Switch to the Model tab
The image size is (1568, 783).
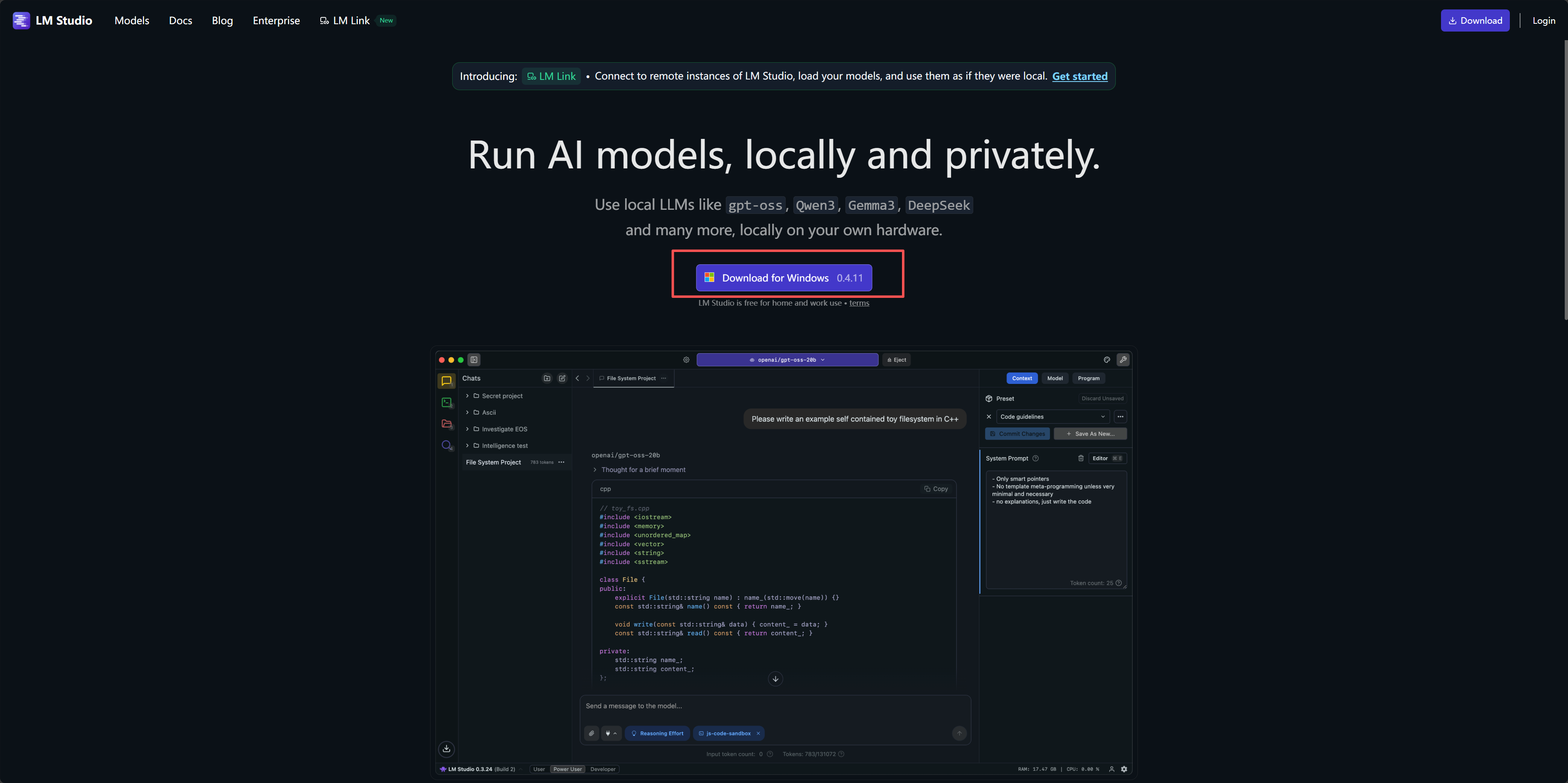(x=1055, y=378)
